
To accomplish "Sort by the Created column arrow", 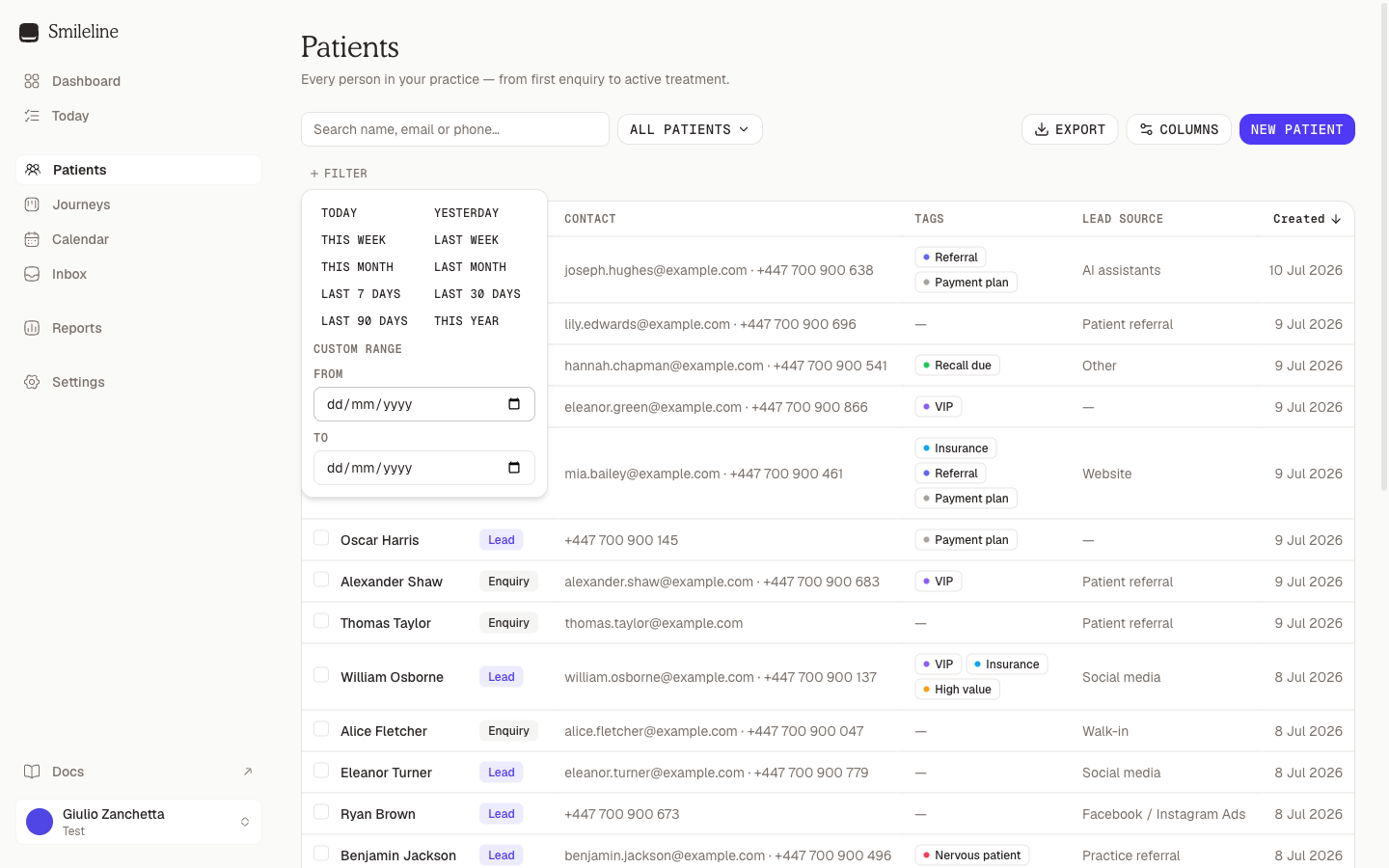I will [x=1336, y=219].
